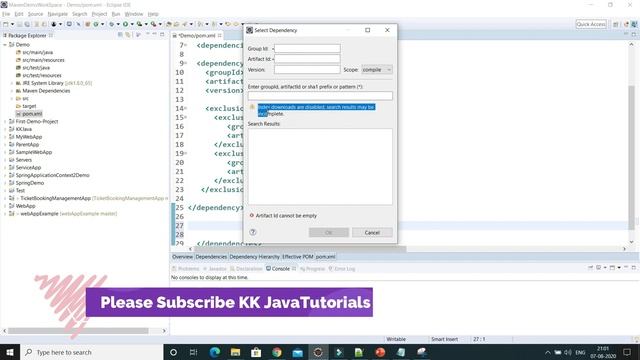Open the notification center icon
Viewport: 640px width, 360px height.
point(627,352)
